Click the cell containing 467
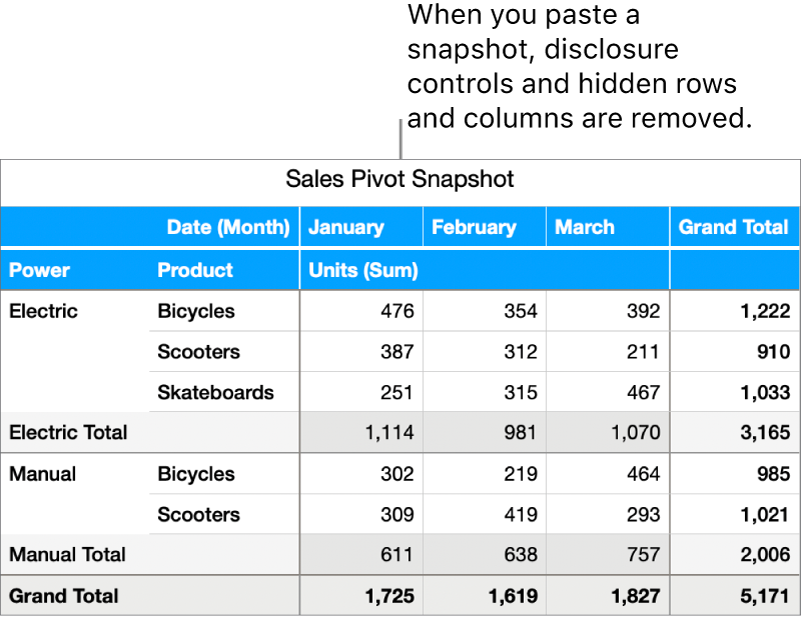This screenshot has width=802, height=618. pos(643,392)
